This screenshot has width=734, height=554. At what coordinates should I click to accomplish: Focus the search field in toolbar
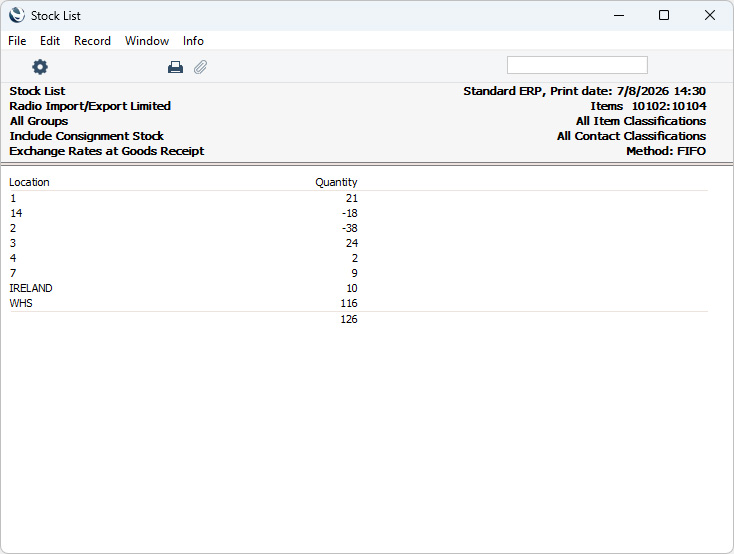pos(577,65)
